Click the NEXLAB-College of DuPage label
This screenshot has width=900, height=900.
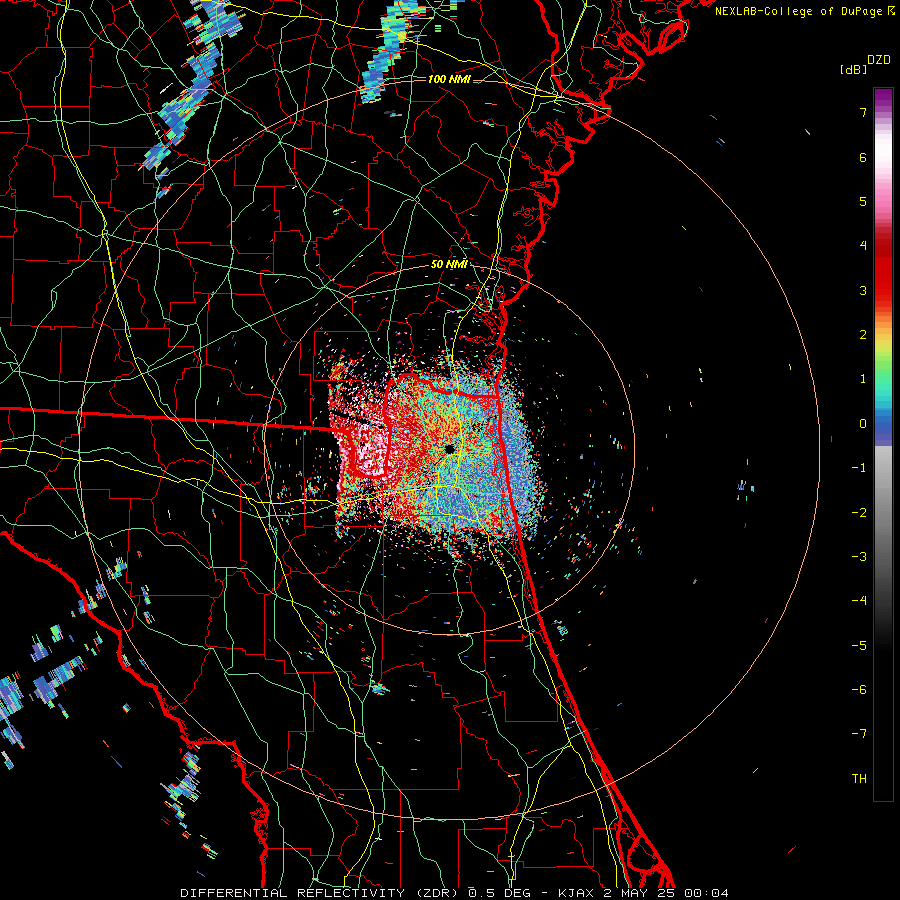[x=805, y=11]
